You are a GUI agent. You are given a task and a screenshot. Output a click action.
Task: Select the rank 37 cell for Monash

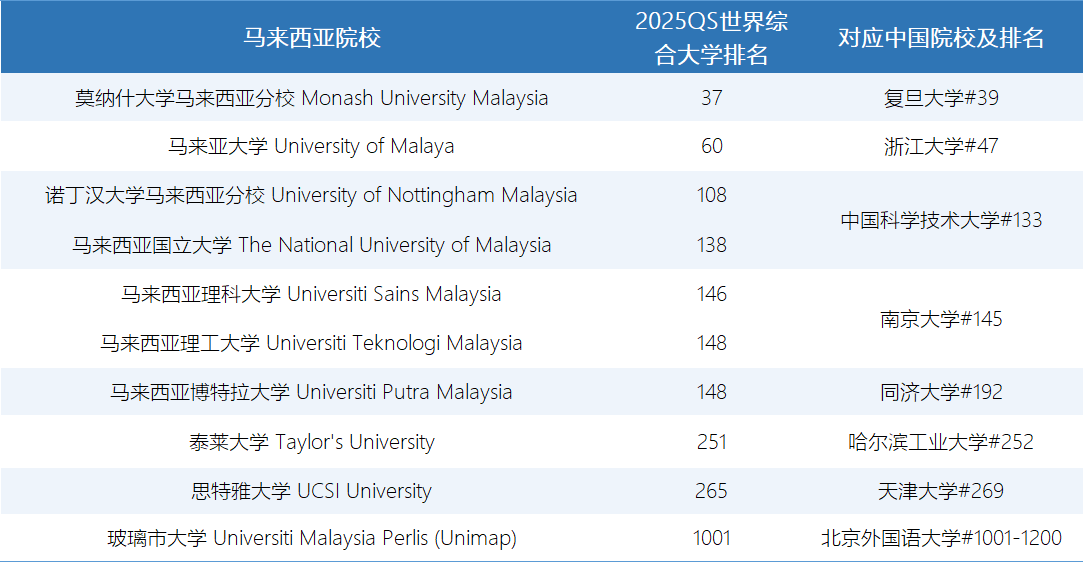711,98
